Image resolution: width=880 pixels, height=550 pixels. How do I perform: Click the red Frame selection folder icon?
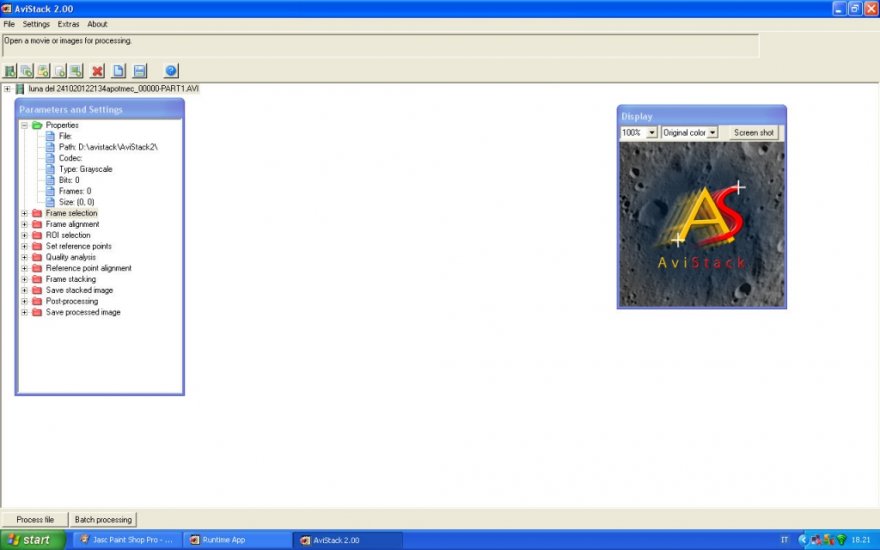[37, 213]
